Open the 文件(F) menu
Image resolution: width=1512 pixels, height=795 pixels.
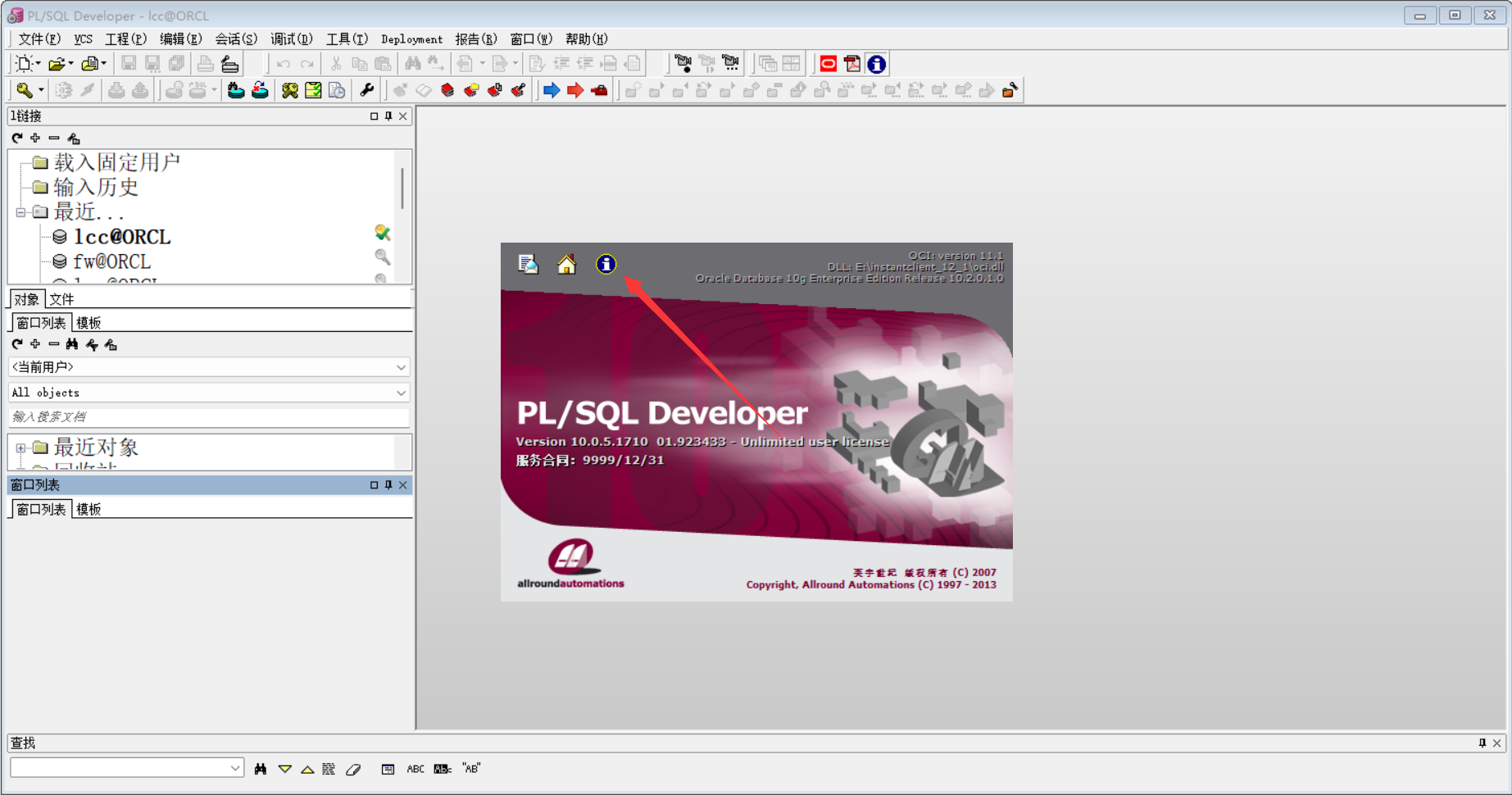click(x=39, y=39)
